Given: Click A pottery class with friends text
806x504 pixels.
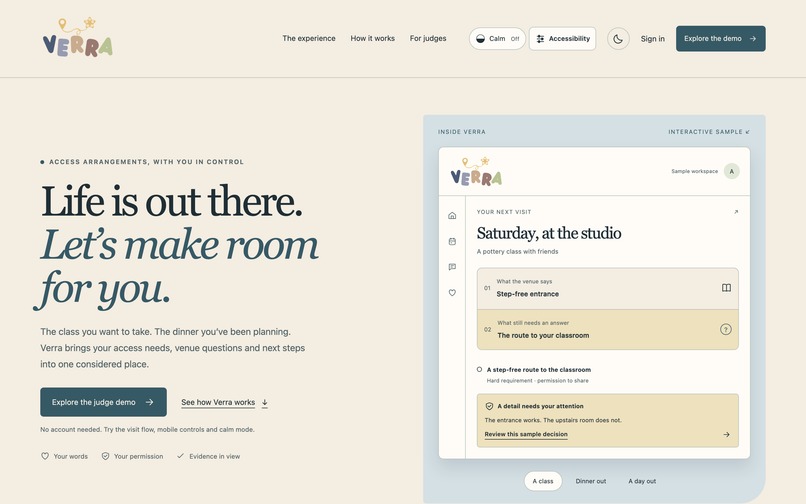Looking at the screenshot, I should click(x=517, y=251).
